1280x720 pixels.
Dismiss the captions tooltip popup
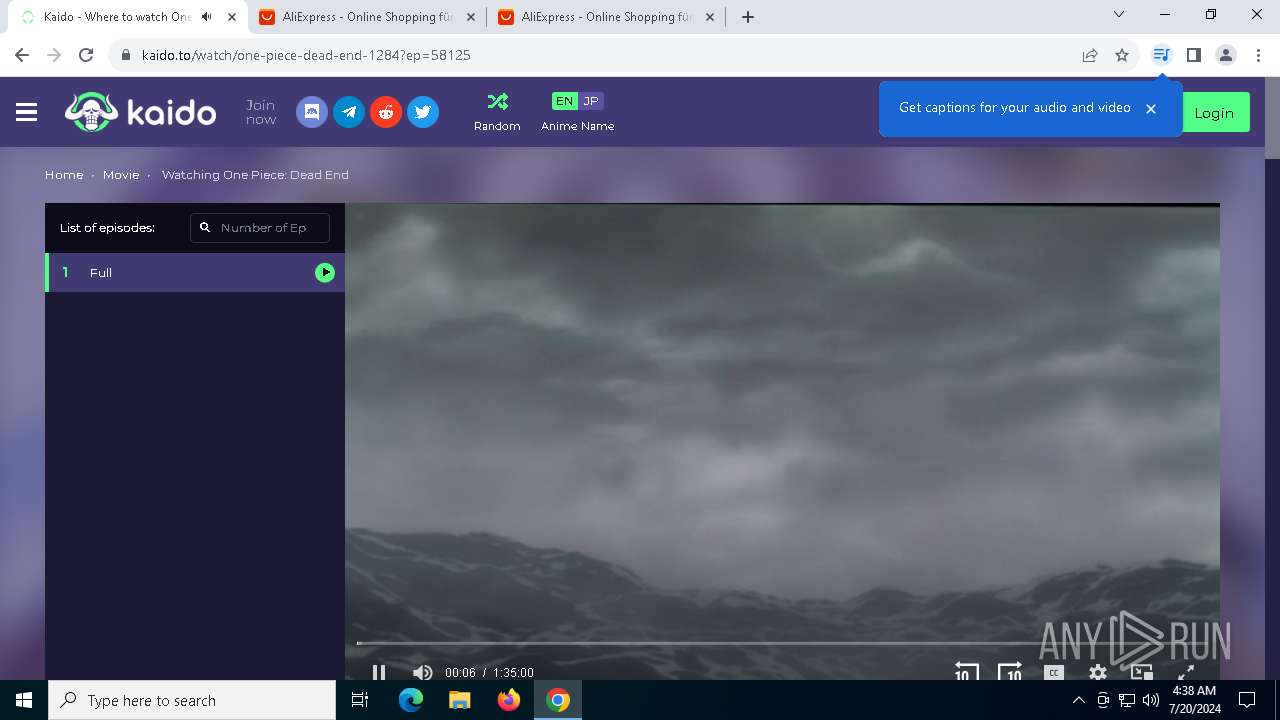[x=1151, y=109]
